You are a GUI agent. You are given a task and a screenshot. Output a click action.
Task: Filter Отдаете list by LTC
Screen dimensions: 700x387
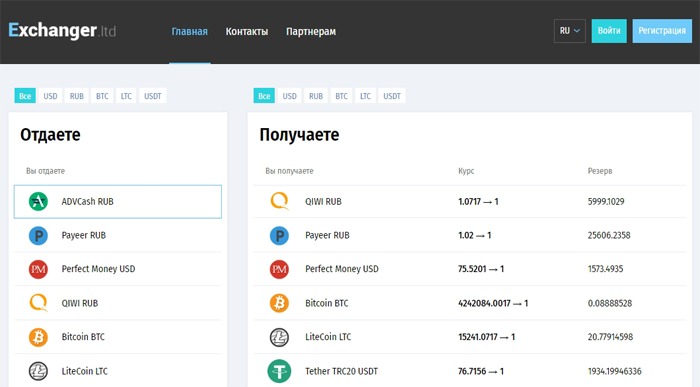pos(126,96)
